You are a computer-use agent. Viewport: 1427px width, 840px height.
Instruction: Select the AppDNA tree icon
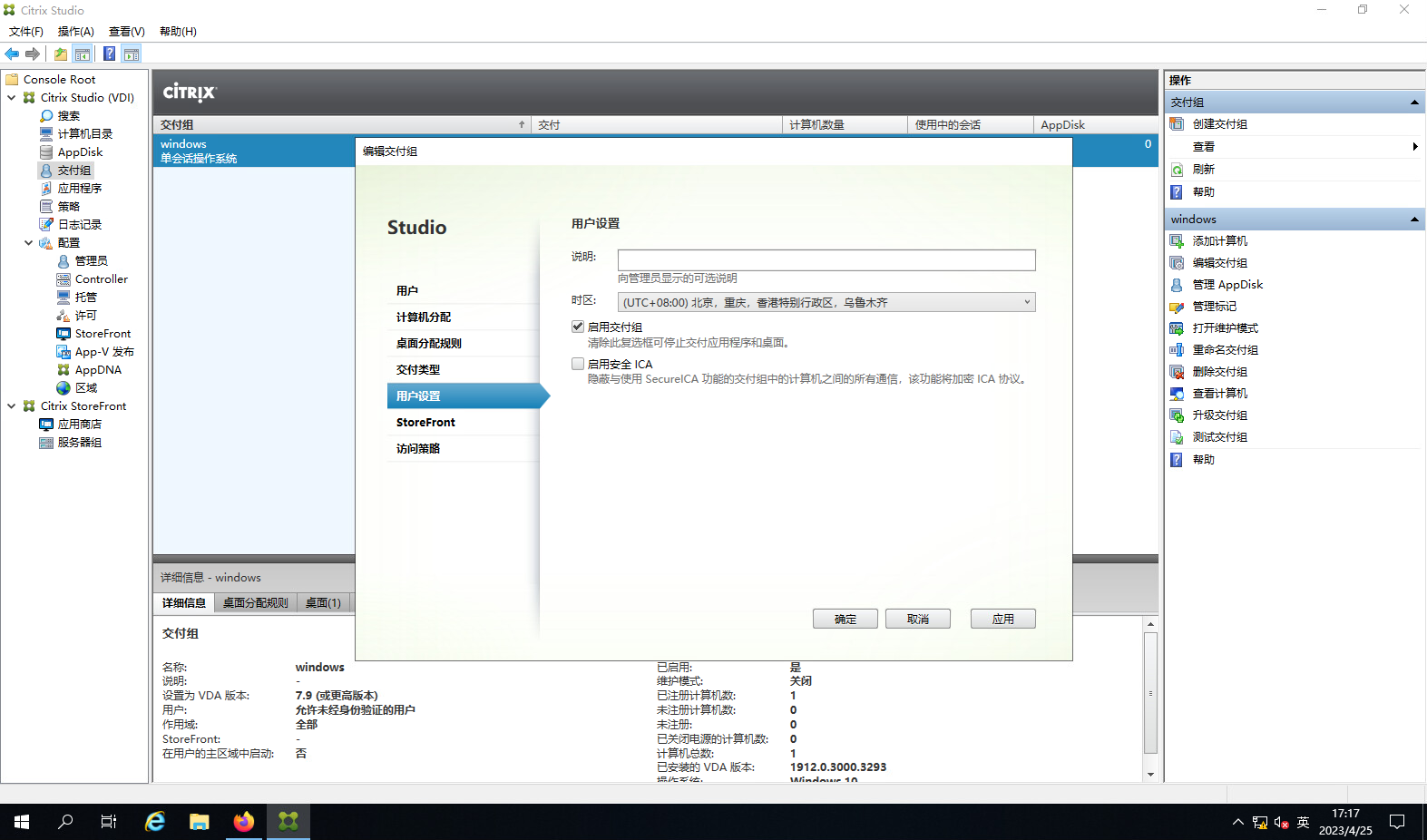click(x=64, y=370)
